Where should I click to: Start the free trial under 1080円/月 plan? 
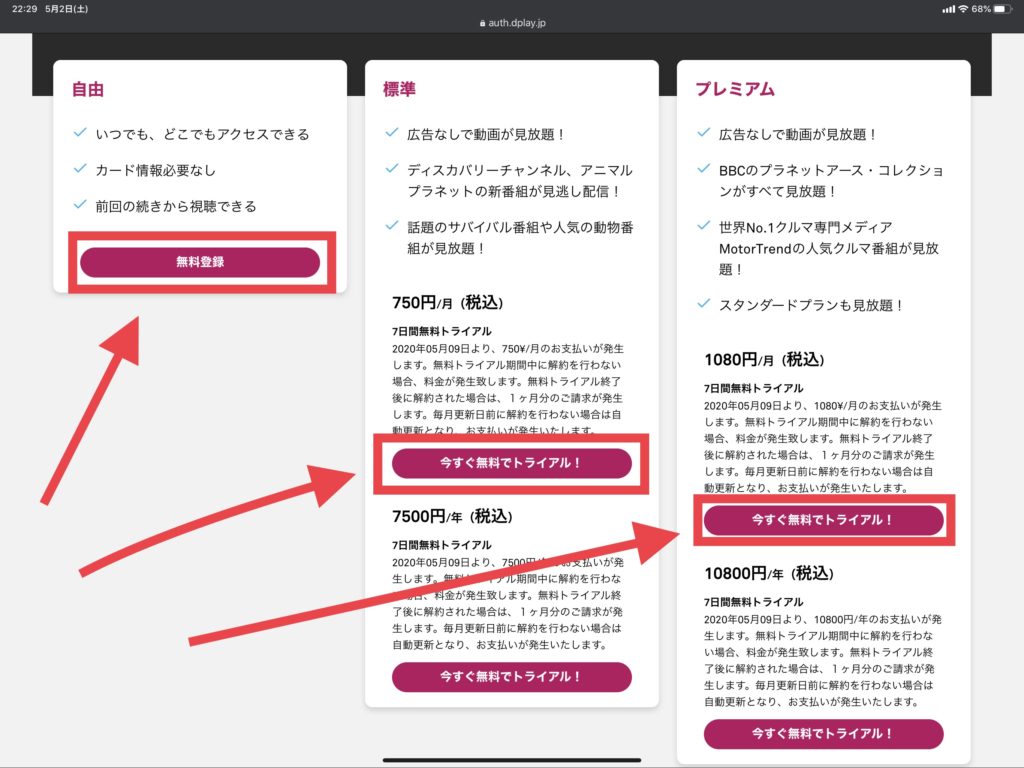click(x=823, y=520)
